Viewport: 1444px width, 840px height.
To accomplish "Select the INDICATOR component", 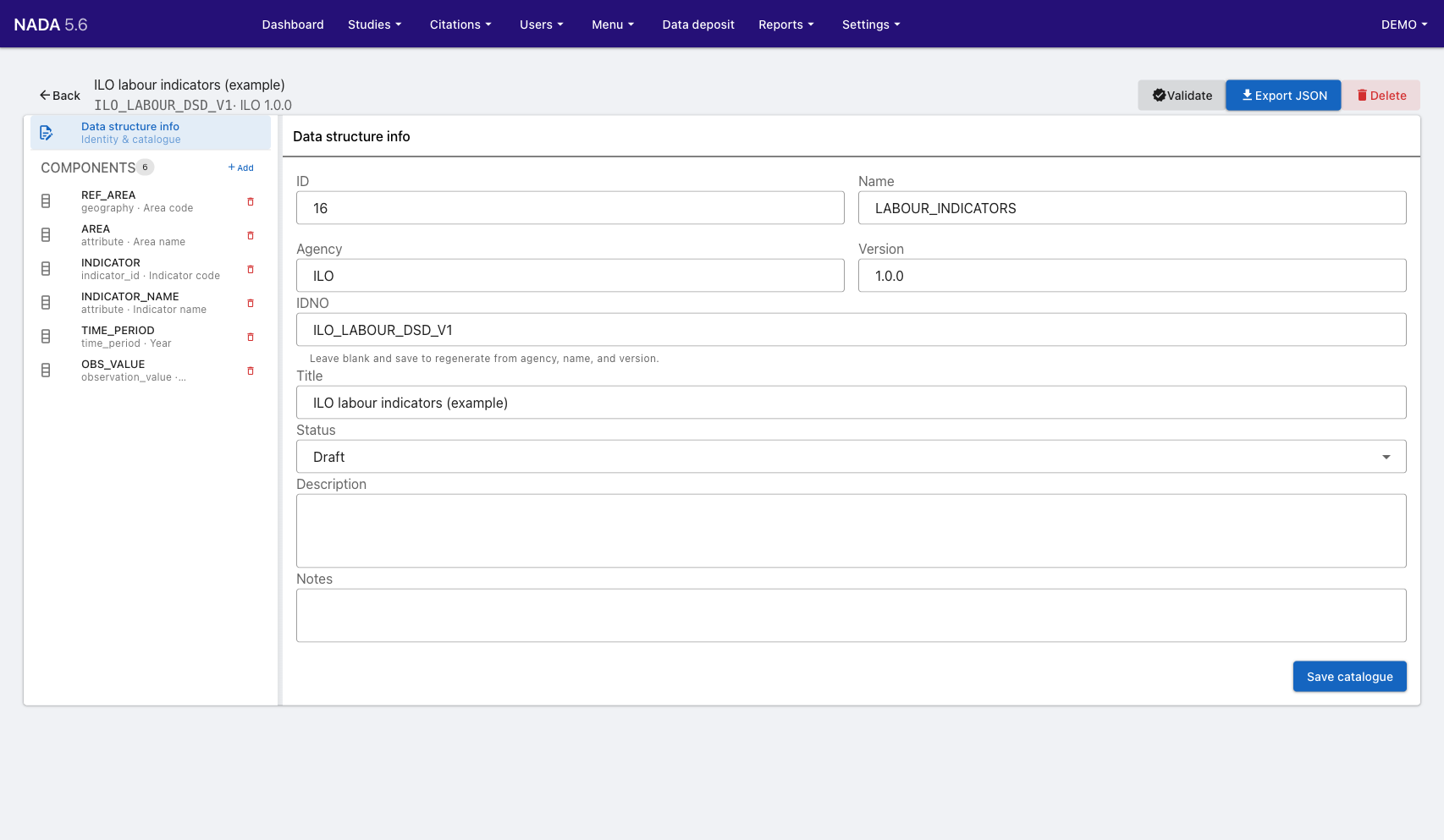I will tap(151, 269).
